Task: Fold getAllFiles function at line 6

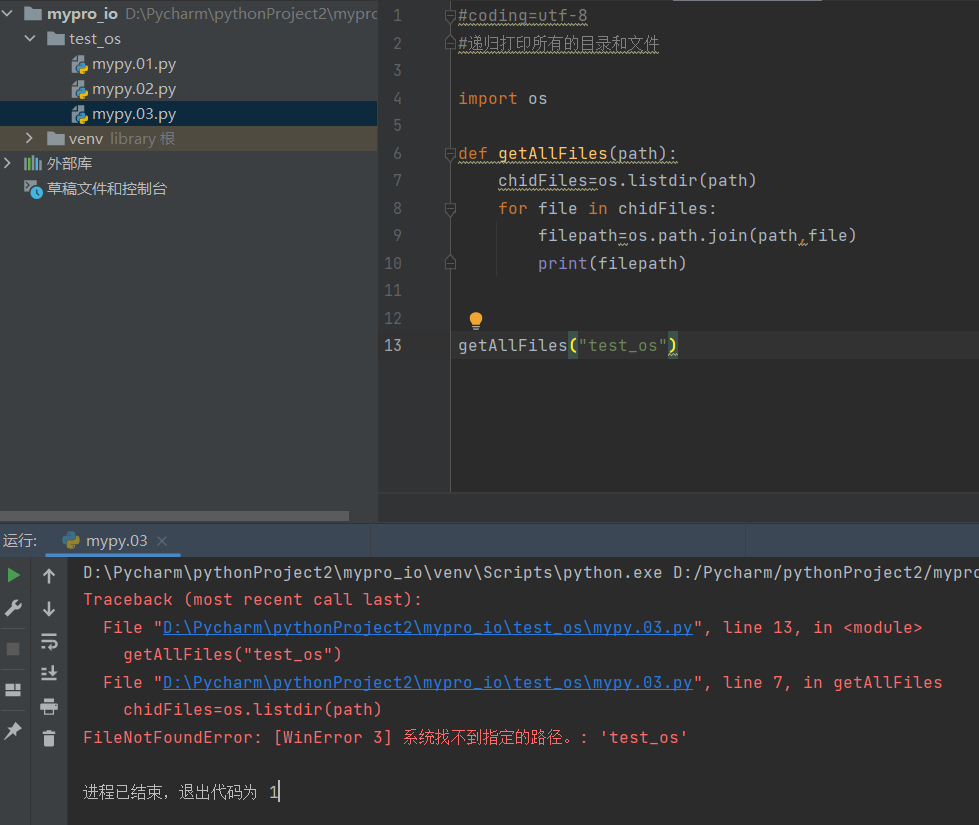Action: pos(450,154)
